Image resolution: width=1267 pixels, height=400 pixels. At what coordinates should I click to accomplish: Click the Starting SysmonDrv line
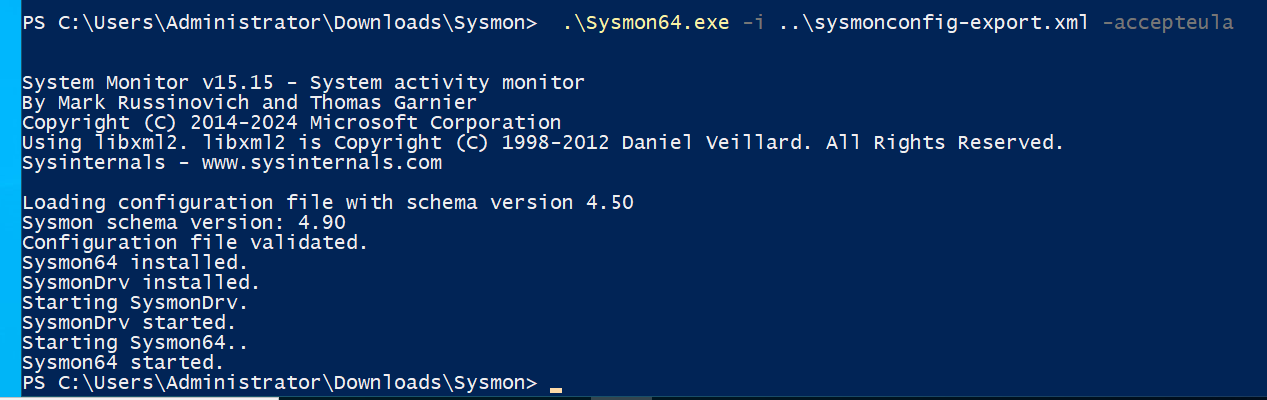coord(134,302)
